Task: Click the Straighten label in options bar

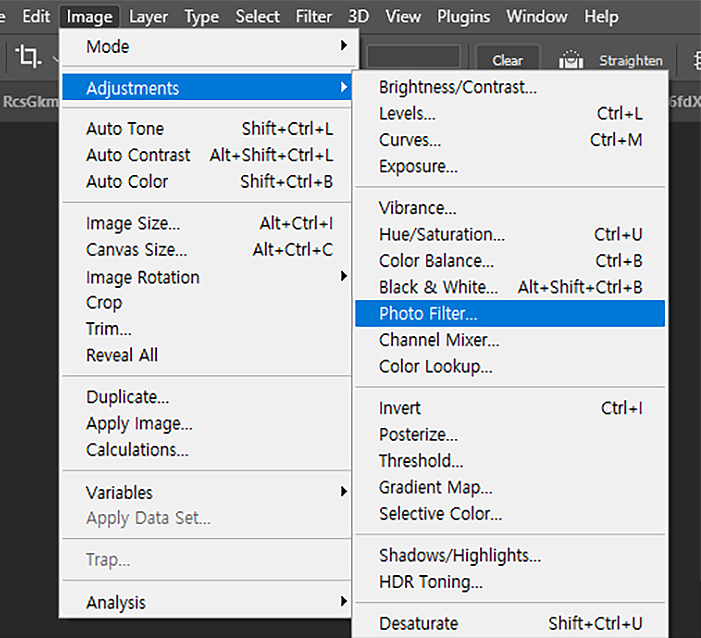Action: (631, 60)
